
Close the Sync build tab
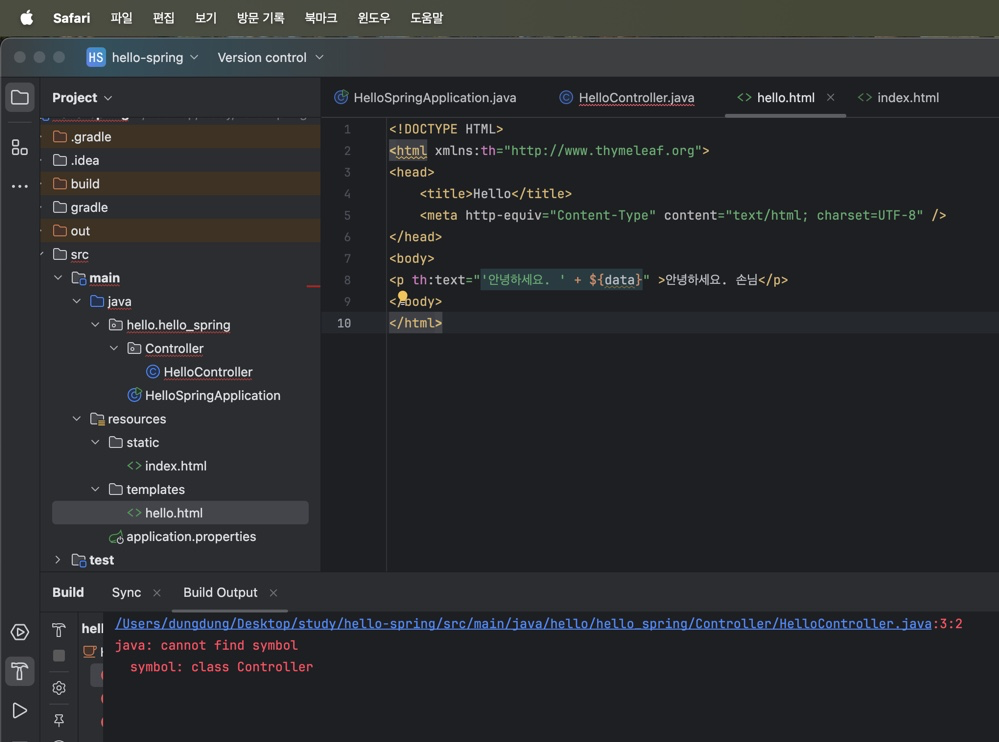[157, 592]
